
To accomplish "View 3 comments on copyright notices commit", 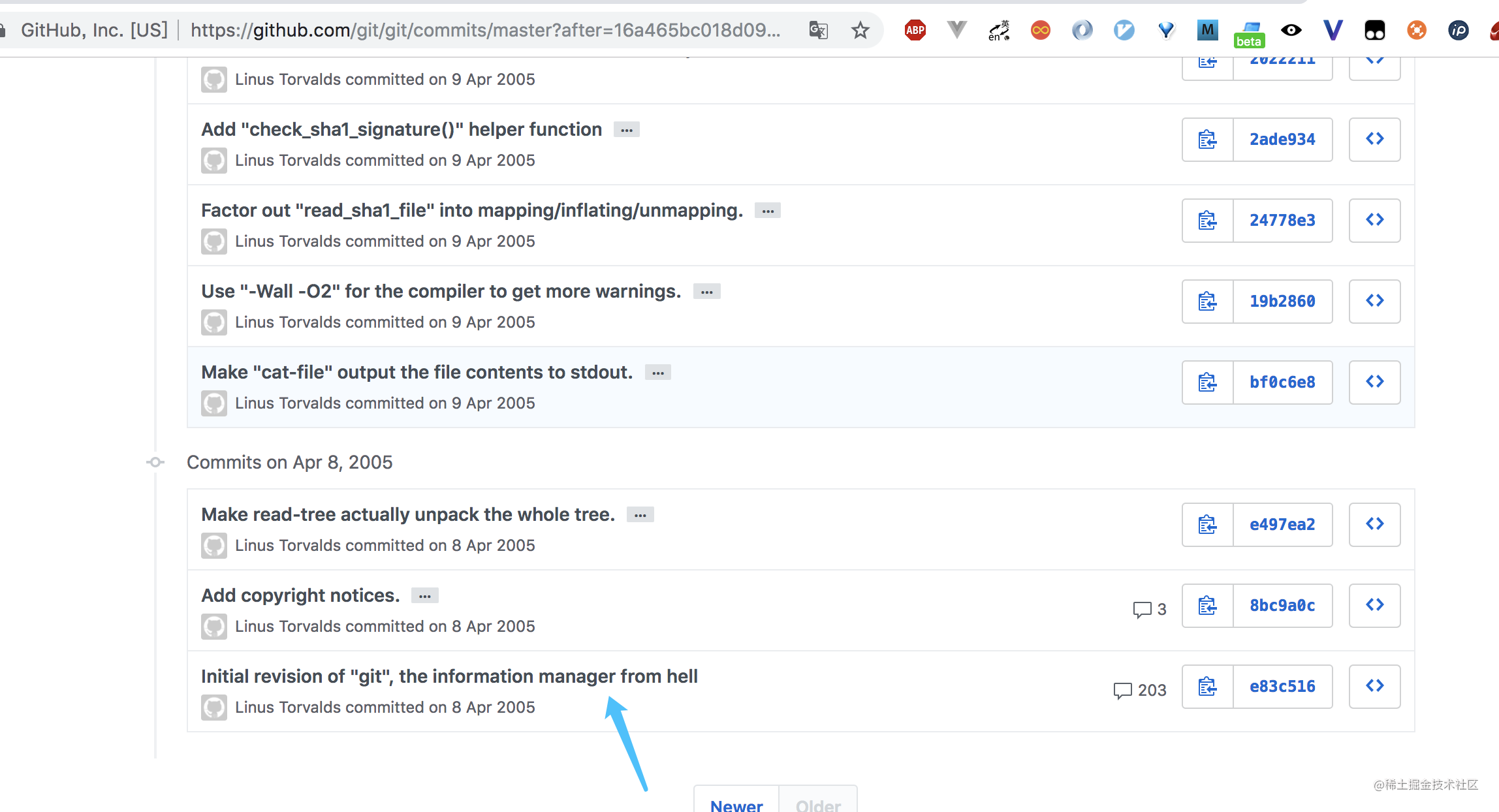I will tap(1150, 609).
